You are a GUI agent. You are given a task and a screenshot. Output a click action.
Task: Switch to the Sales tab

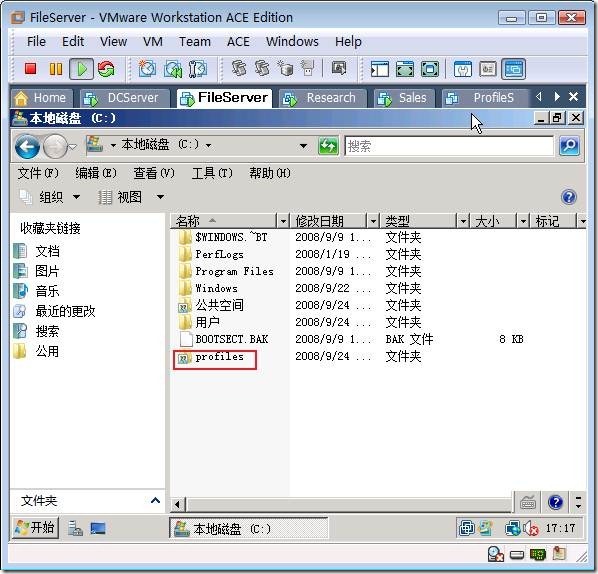tap(405, 98)
